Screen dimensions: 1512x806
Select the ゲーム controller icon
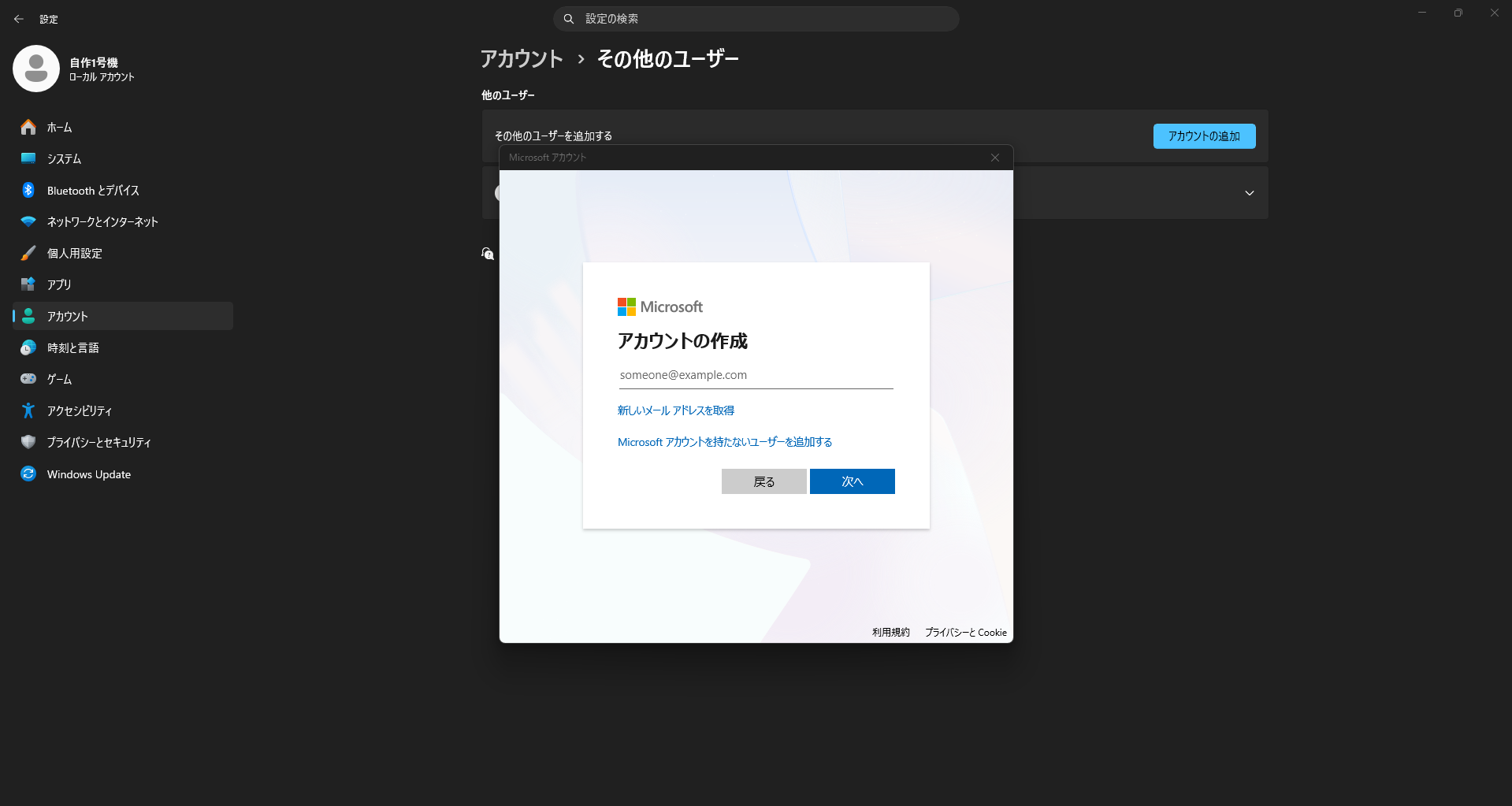[x=28, y=379]
